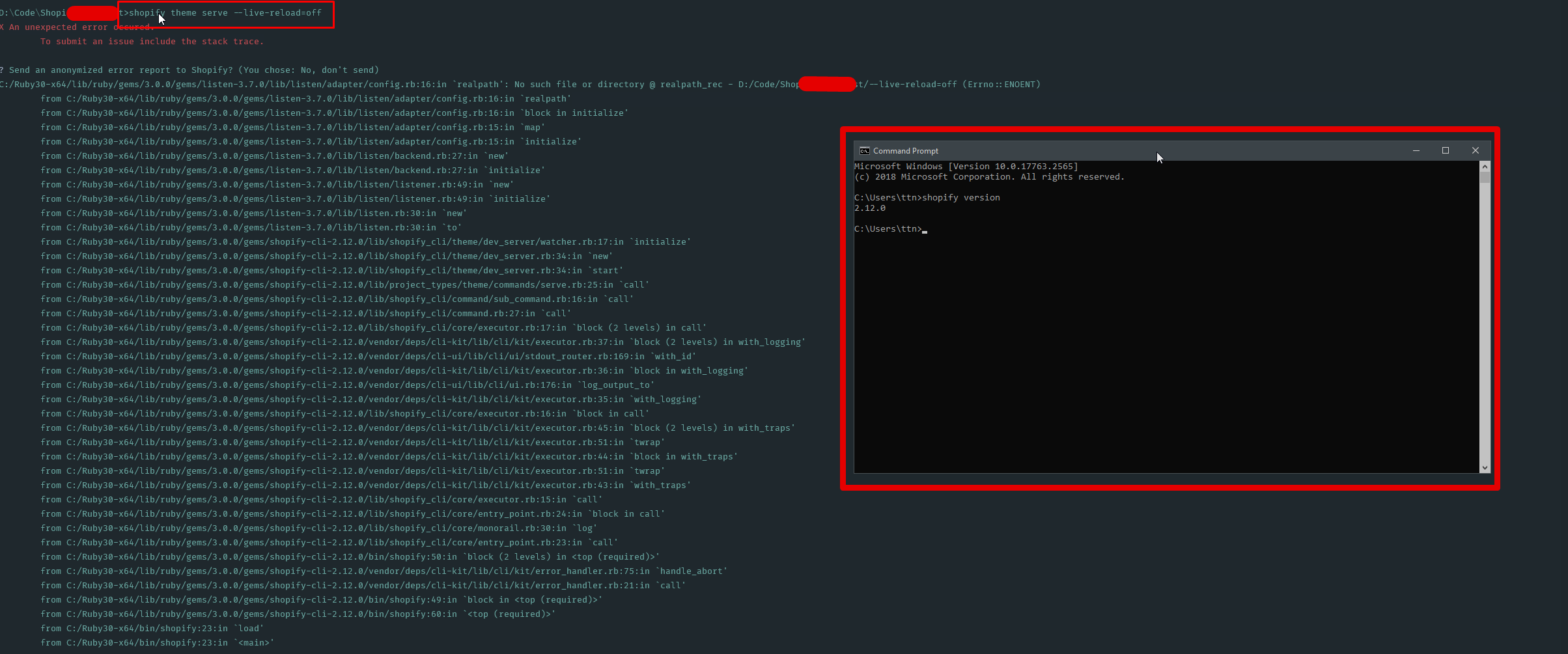Click the error_handler.rb:75 'handle_abort' trace line

tap(384, 571)
